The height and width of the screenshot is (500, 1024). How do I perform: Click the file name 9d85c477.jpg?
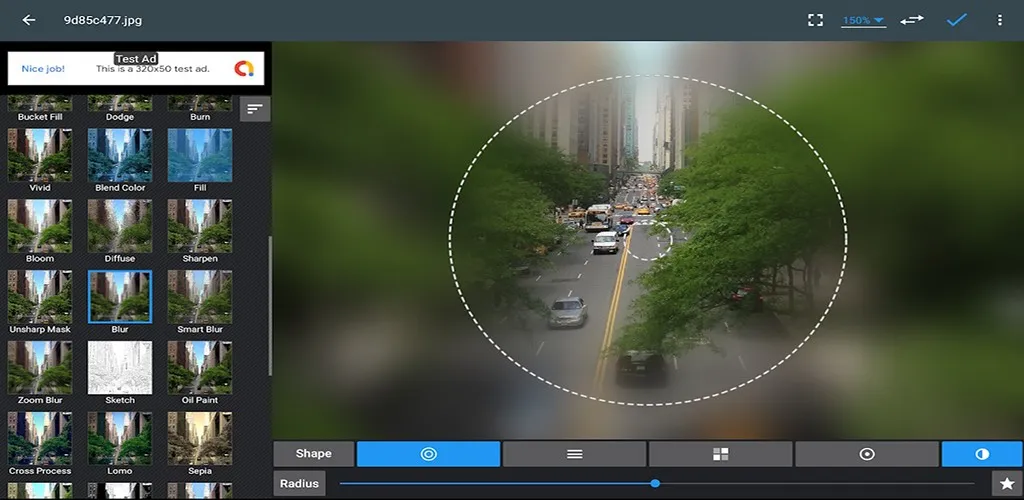tap(103, 20)
